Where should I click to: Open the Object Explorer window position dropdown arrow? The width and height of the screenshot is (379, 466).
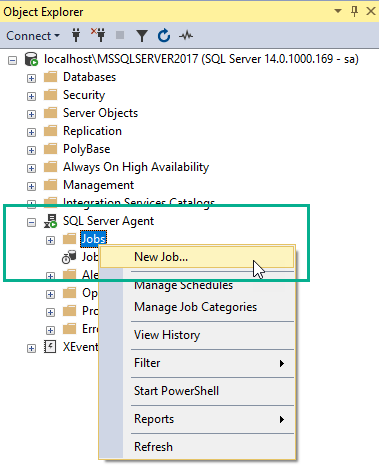click(x=338, y=11)
